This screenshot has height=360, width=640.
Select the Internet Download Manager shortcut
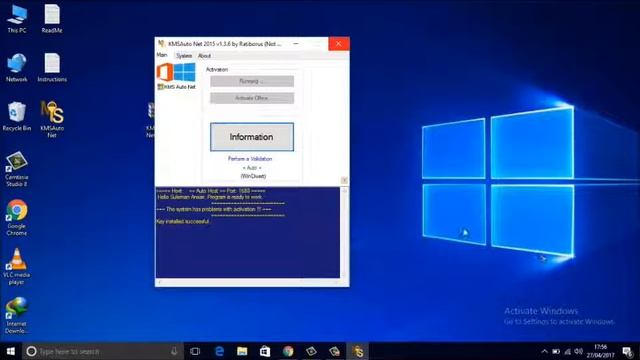point(17,316)
